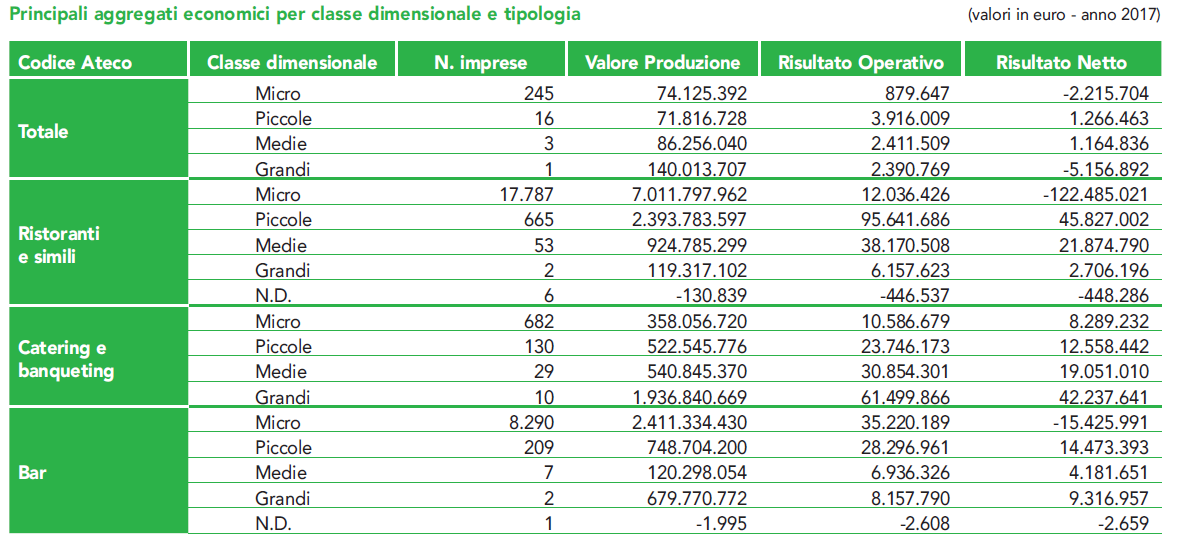The width and height of the screenshot is (1177, 549).
Task: Select the Ristoranti e simili category cell
Action: pyautogui.click(x=60, y=245)
